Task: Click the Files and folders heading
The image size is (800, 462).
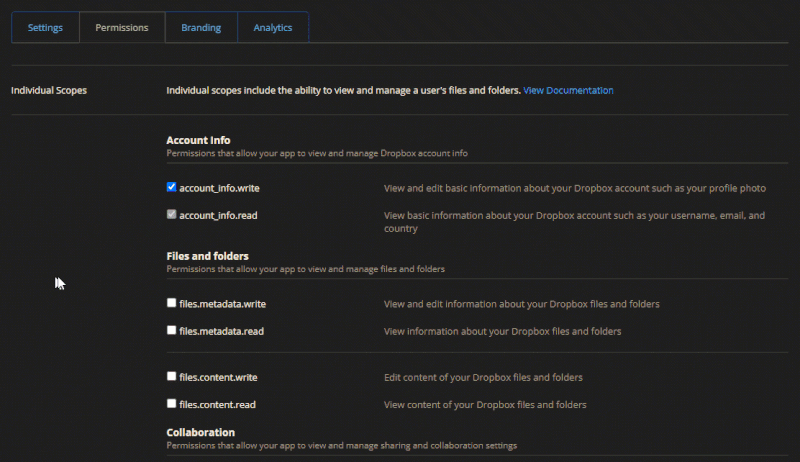Action: coord(207,256)
